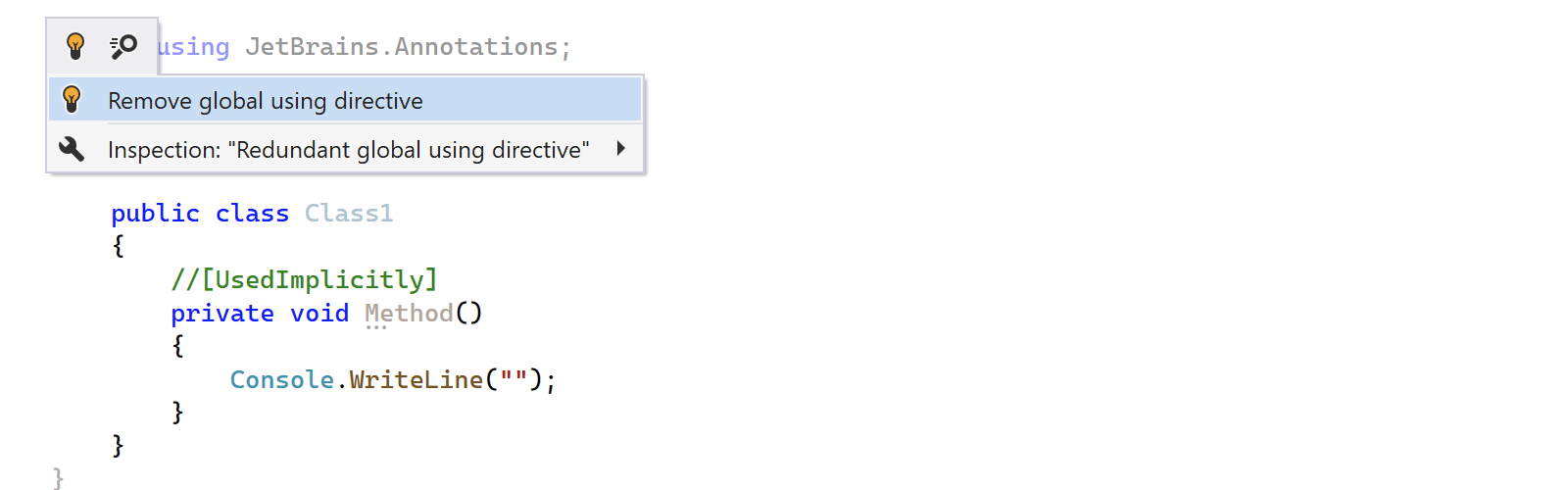1568x490 pixels.
Task: Click the using keyword in the directive
Action: (193, 46)
